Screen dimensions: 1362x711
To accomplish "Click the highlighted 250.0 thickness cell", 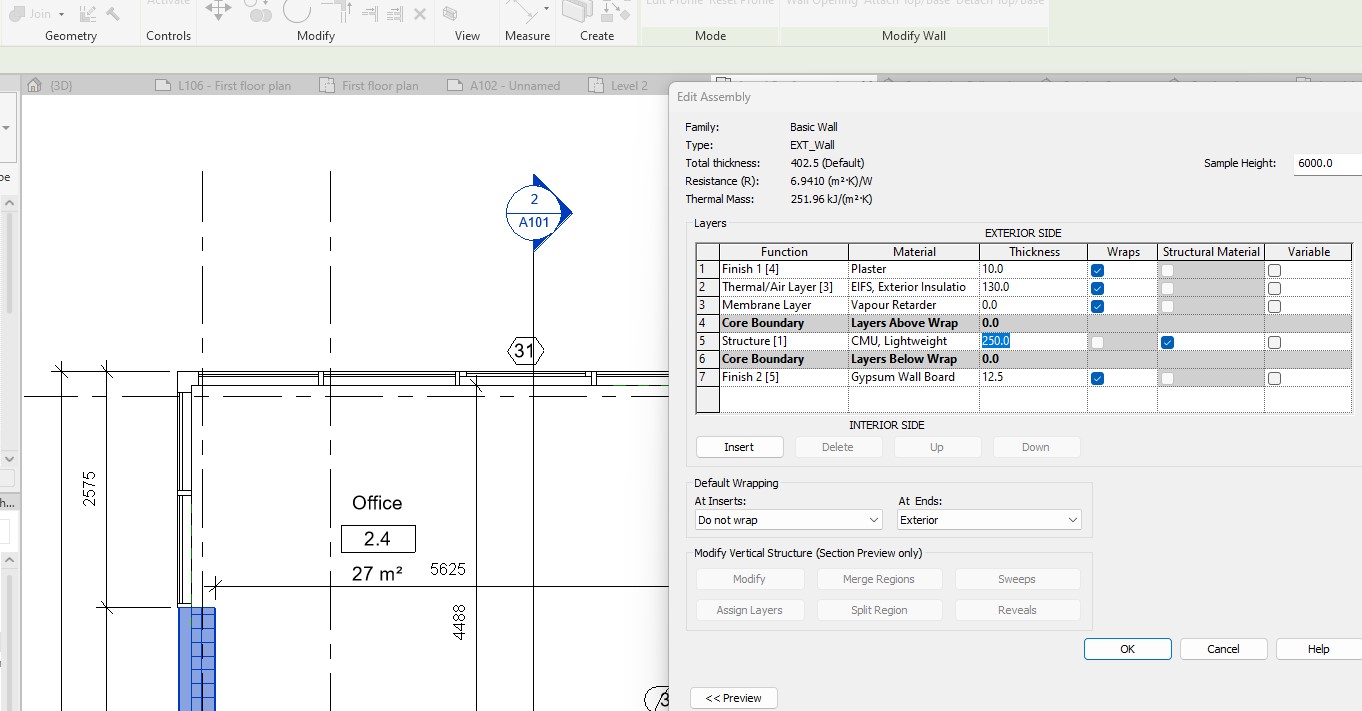I will pyautogui.click(x=1034, y=341).
